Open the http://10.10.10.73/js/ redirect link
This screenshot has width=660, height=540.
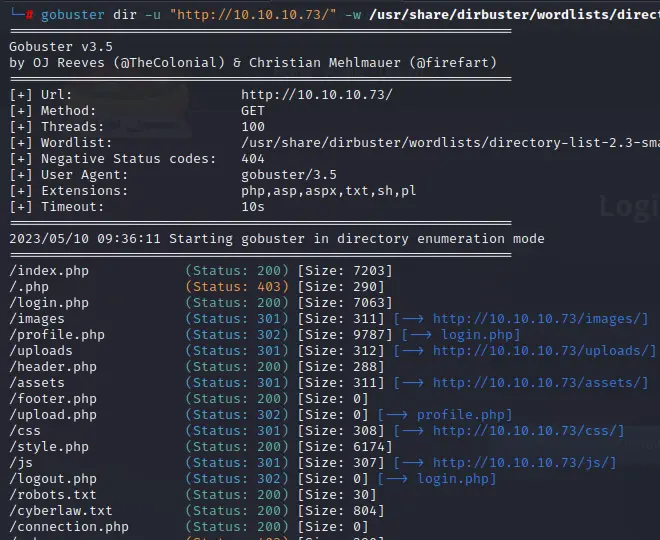click(x=520, y=463)
